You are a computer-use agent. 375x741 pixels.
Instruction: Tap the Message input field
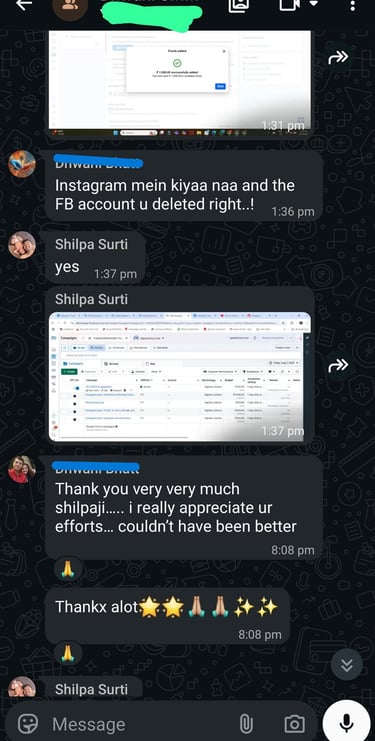142,724
